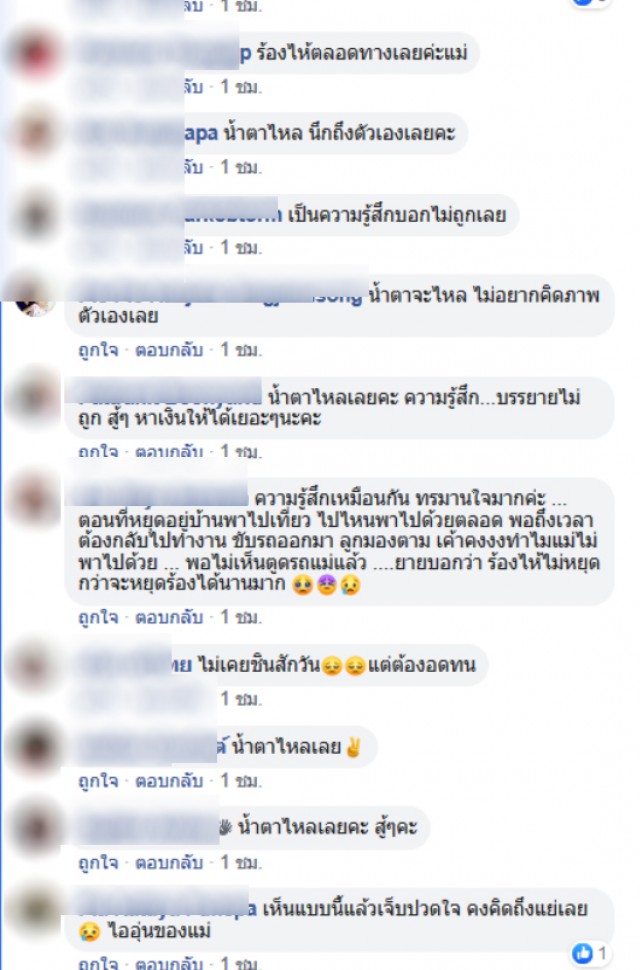The height and width of the screenshot is (970, 640).
Task: Click the sad emojis in the 'ไม่เคยชินสักวัน' comment
Action: (344, 666)
